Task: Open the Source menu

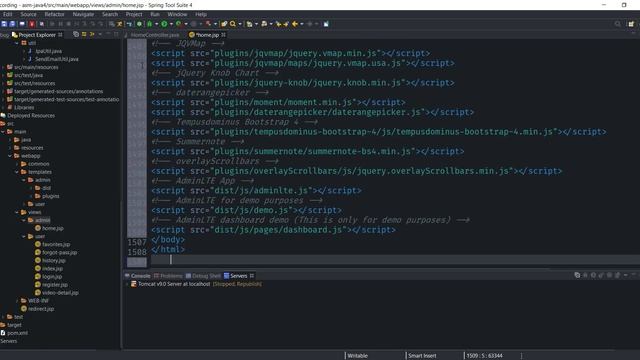Action: point(28,14)
